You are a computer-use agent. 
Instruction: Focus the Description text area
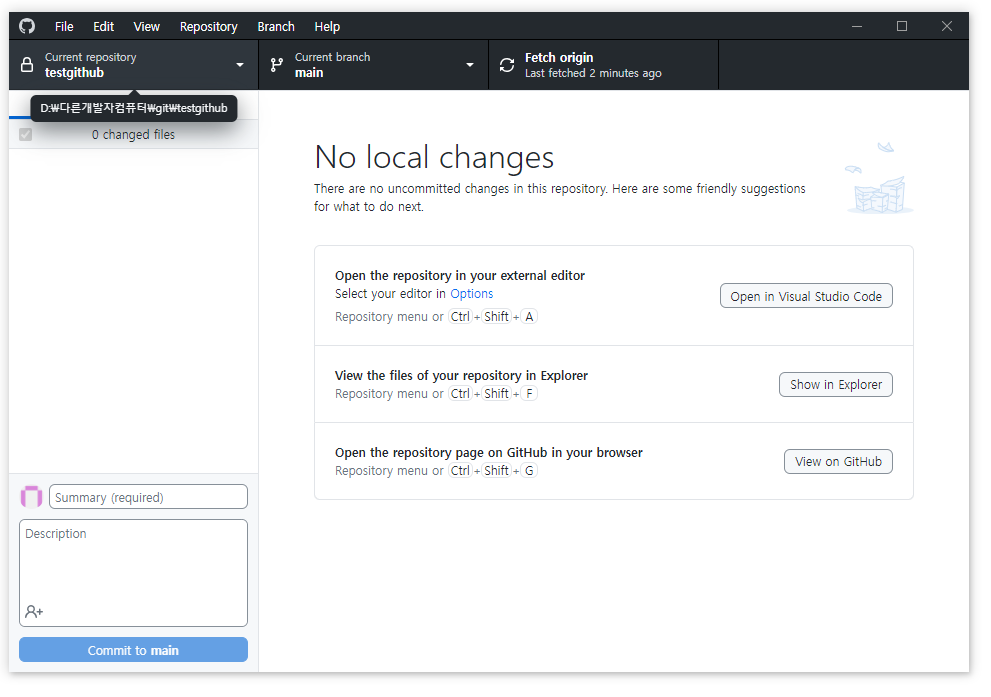133,573
